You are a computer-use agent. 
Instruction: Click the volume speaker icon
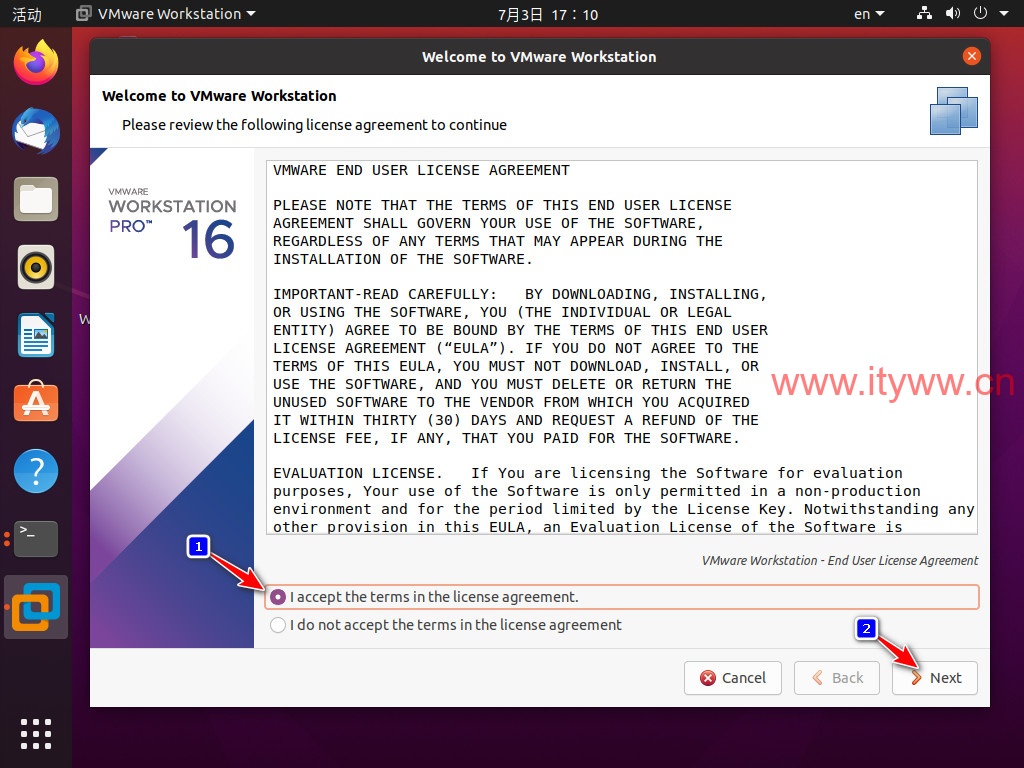[x=953, y=14]
